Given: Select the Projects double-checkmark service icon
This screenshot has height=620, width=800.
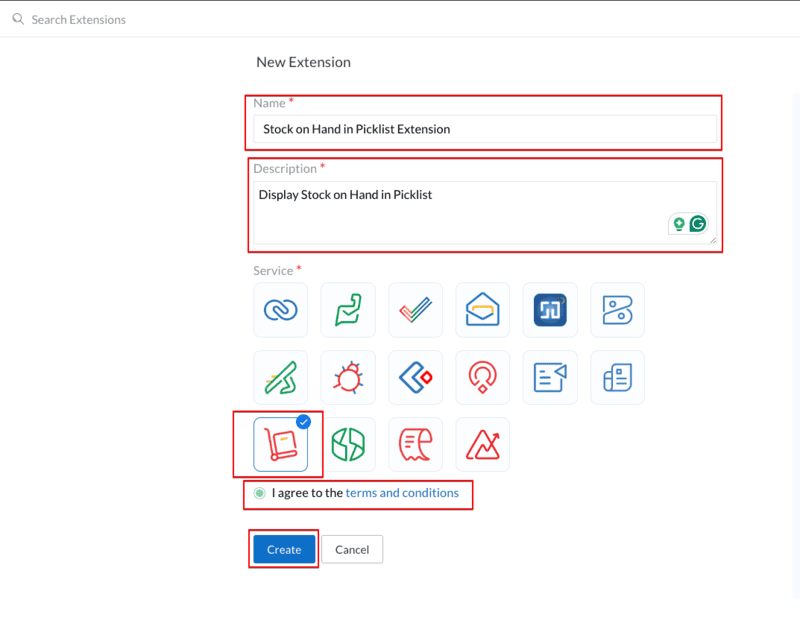Looking at the screenshot, I should [415, 310].
